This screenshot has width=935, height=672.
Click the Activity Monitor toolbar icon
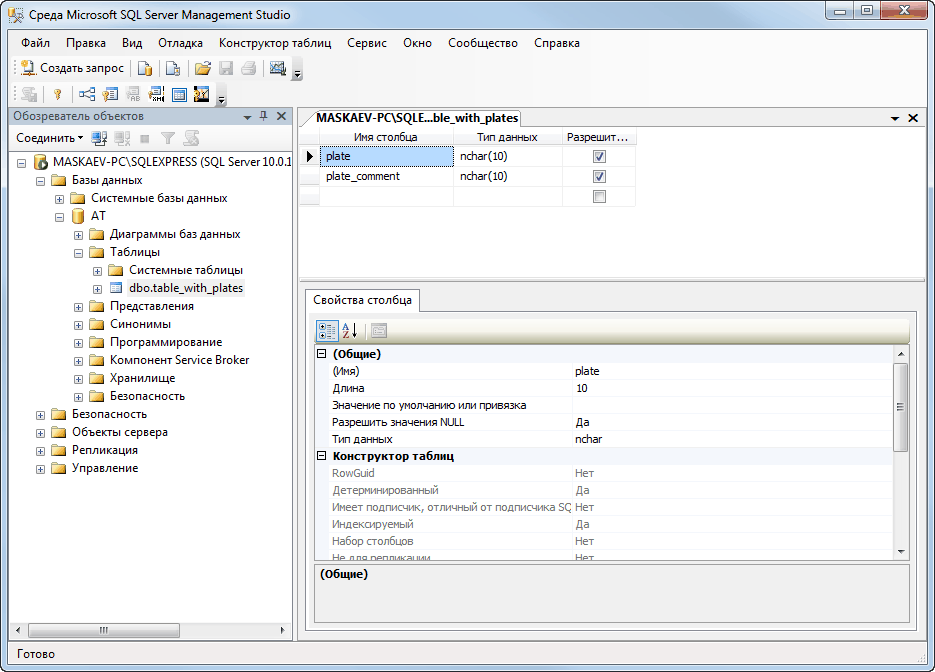[278, 69]
